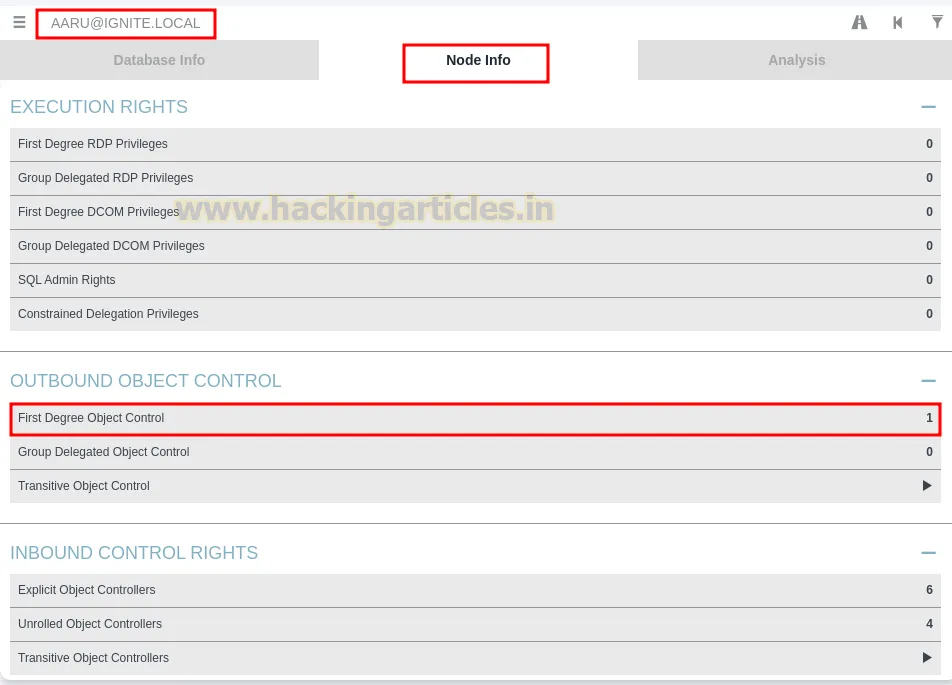The height and width of the screenshot is (685, 952).
Task: Select the SQL Admin Rights row
Action: (475, 280)
